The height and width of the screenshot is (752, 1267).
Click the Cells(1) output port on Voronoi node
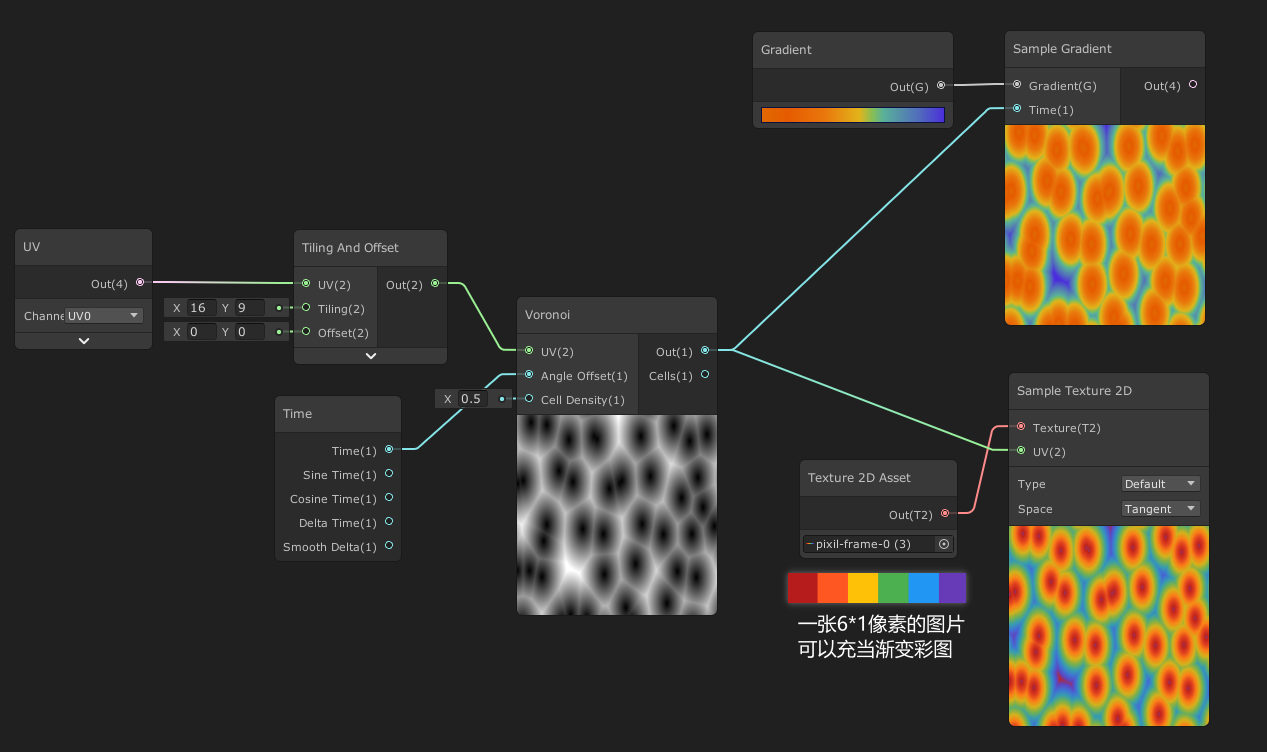click(x=705, y=375)
